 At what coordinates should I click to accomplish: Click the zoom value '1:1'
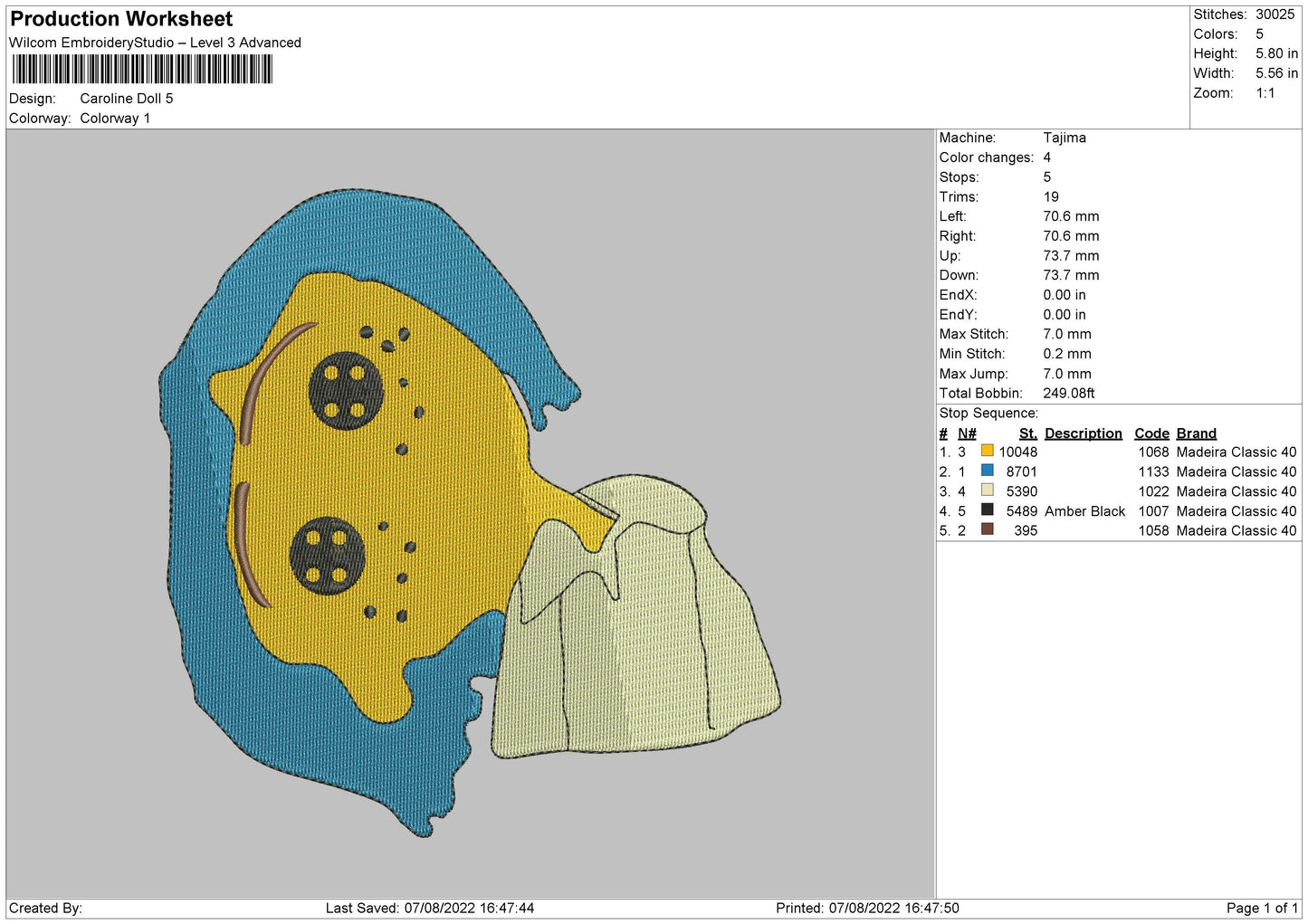coord(1265,93)
